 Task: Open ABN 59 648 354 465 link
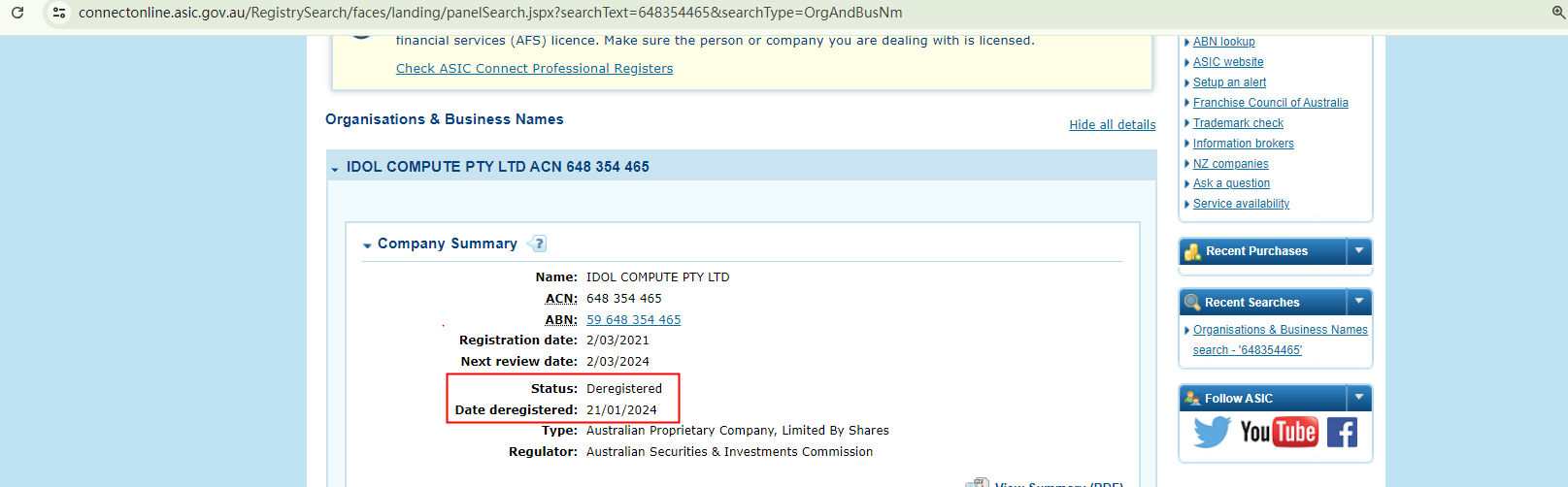pos(633,320)
